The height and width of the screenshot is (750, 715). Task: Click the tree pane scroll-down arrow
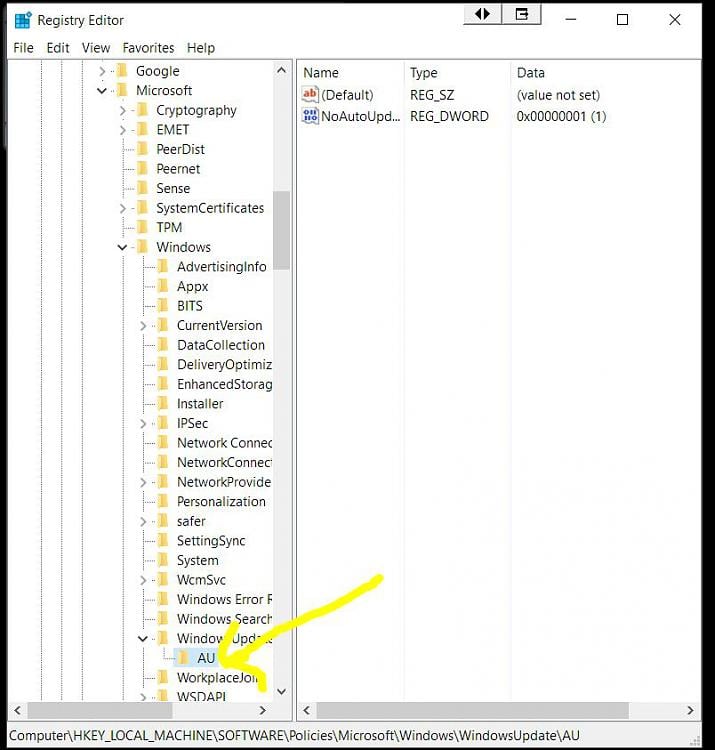(x=282, y=691)
